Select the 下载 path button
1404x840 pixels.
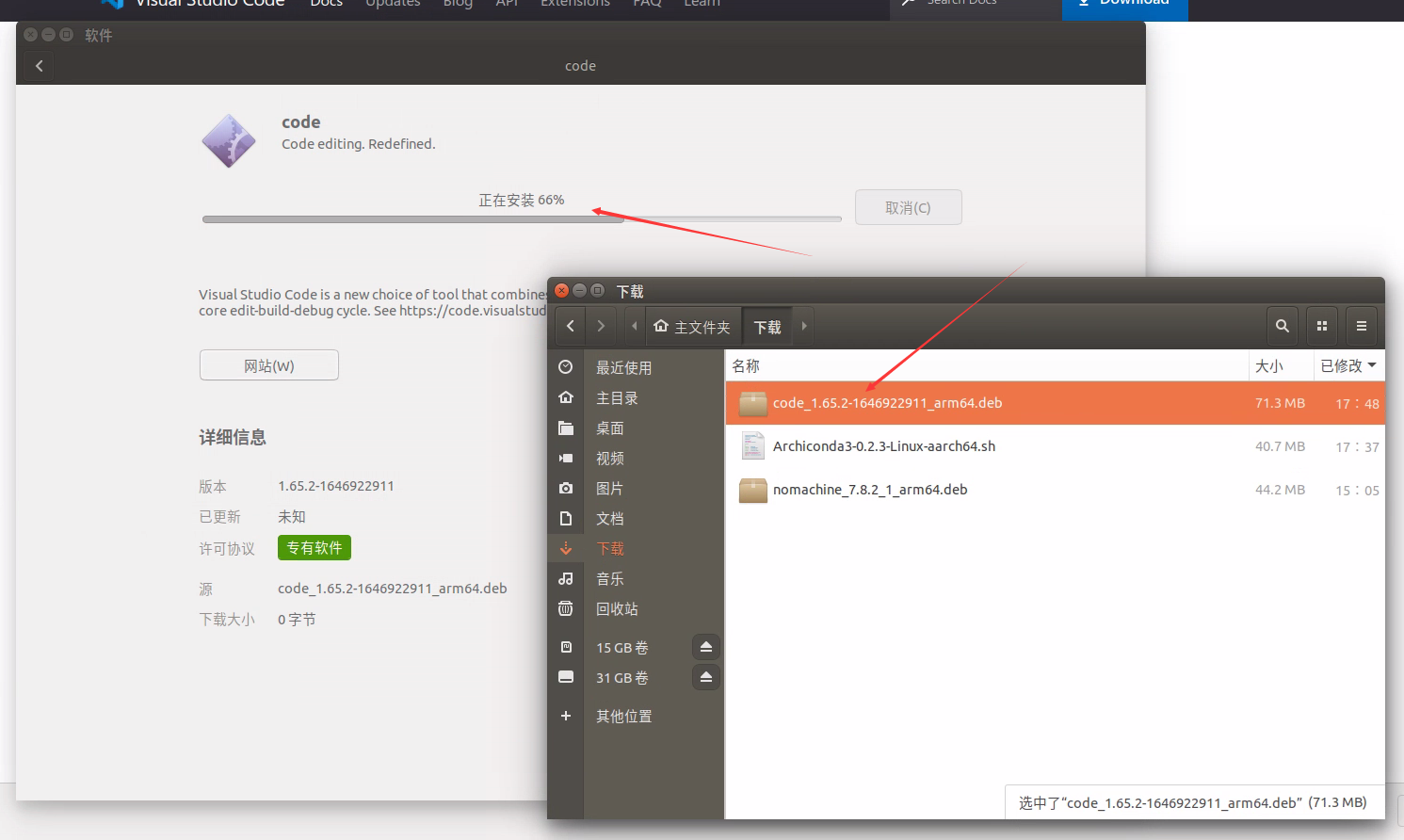767,327
